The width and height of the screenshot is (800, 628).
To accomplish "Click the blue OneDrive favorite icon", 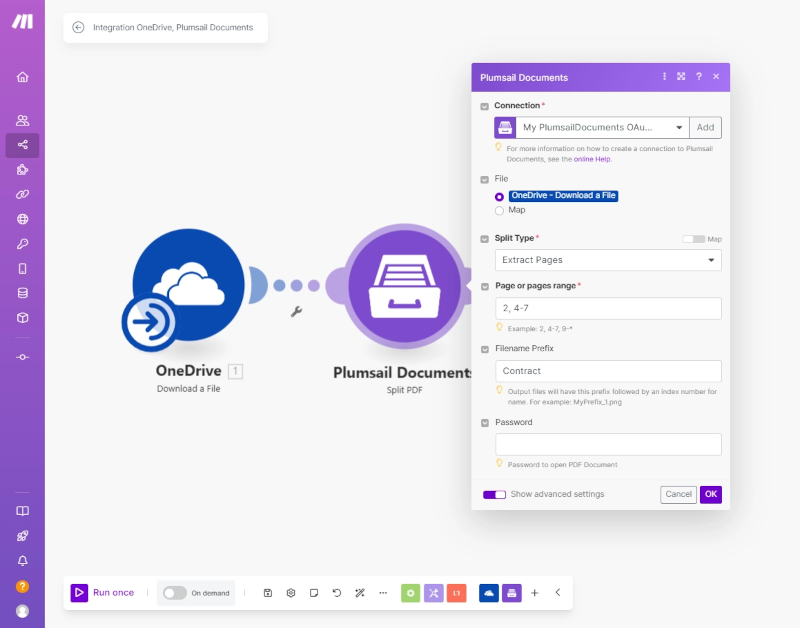I will [x=489, y=593].
